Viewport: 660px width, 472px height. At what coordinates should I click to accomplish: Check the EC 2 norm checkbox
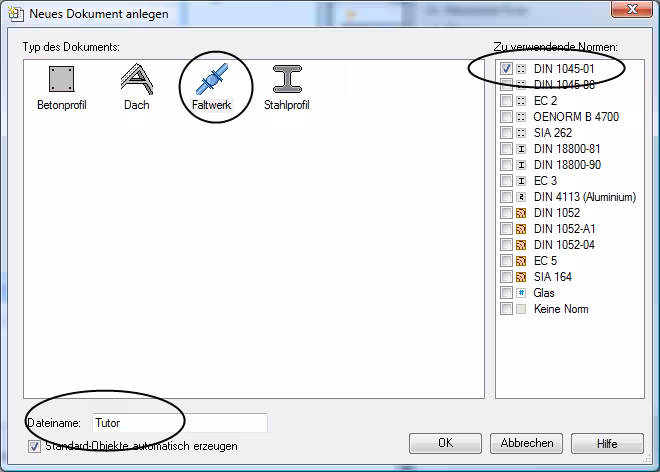tap(507, 101)
